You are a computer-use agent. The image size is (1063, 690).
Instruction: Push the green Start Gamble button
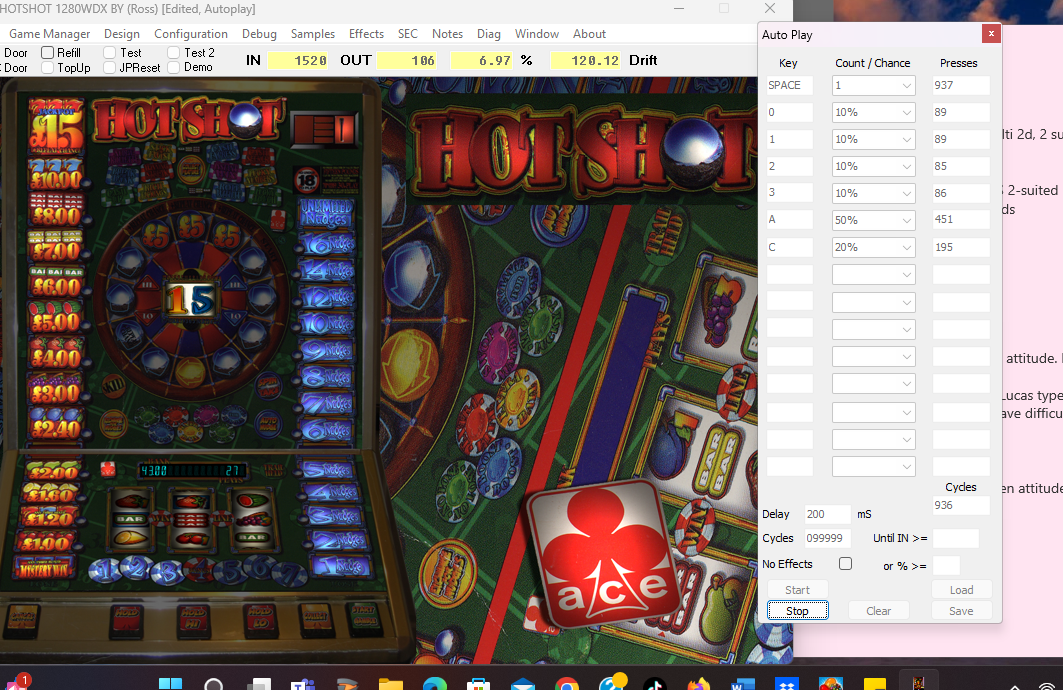(365, 620)
